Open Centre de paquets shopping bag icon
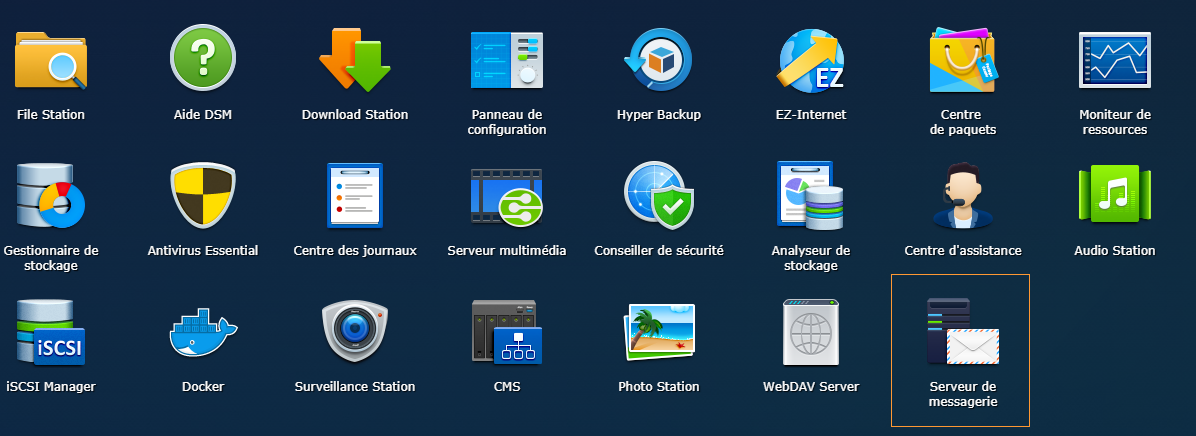 click(x=963, y=59)
